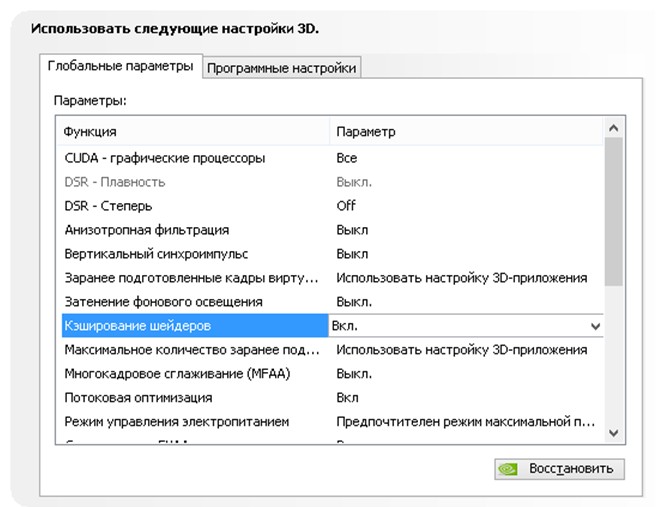Switch to the Программные настройки tab
This screenshot has width=657, height=507.
point(281,68)
